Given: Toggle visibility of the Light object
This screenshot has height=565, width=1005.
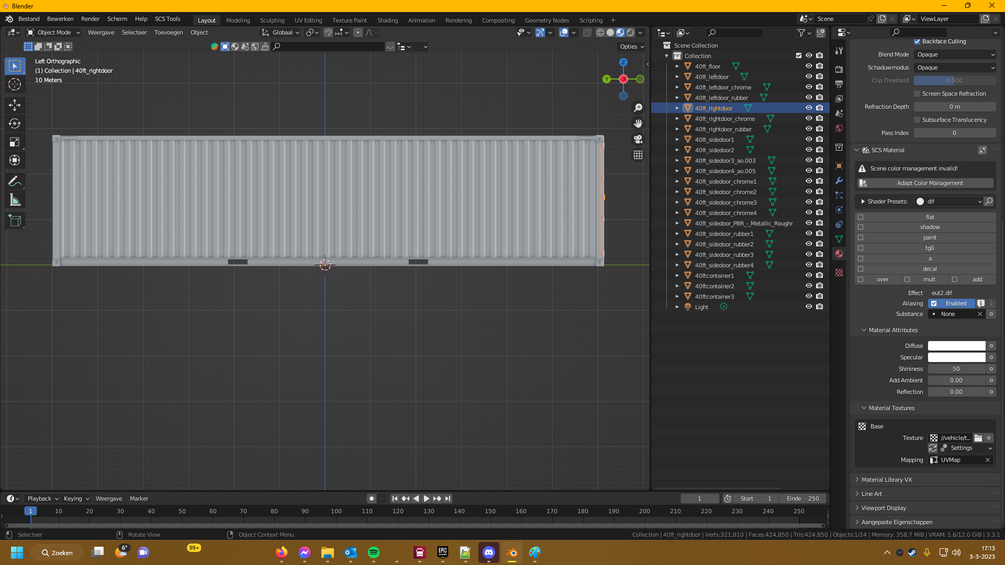Looking at the screenshot, I should (x=809, y=307).
